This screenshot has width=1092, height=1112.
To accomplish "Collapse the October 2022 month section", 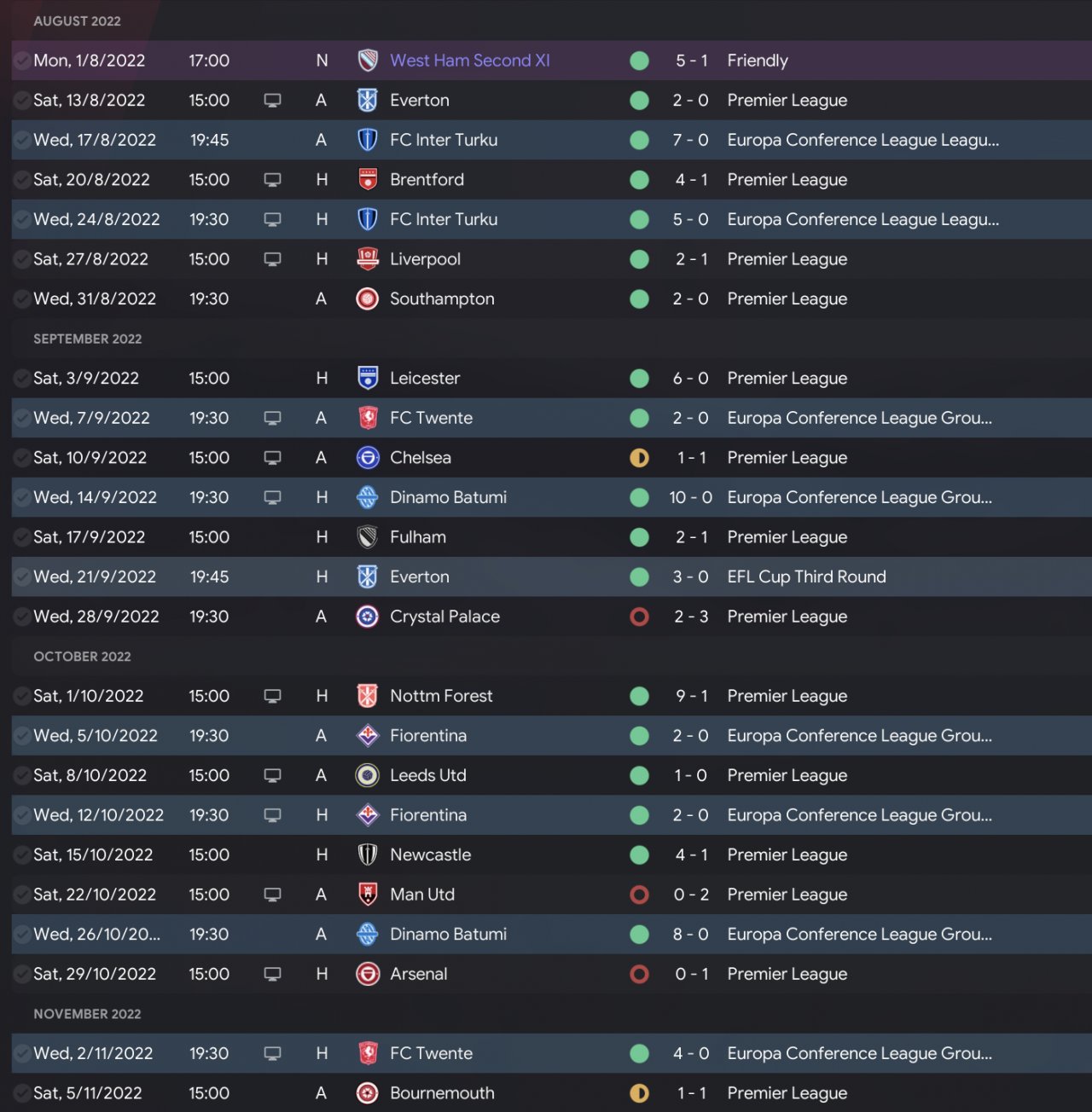I will [x=82, y=657].
